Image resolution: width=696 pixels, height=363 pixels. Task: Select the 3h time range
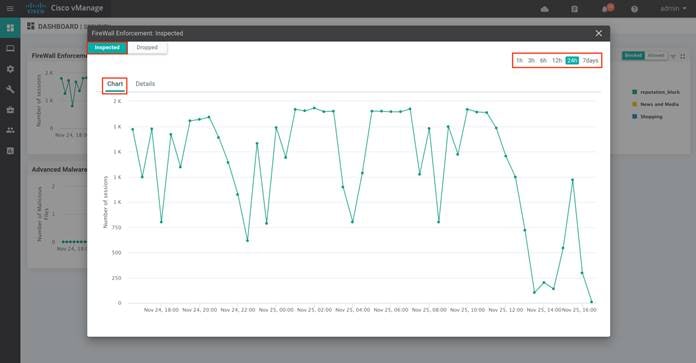click(x=531, y=60)
